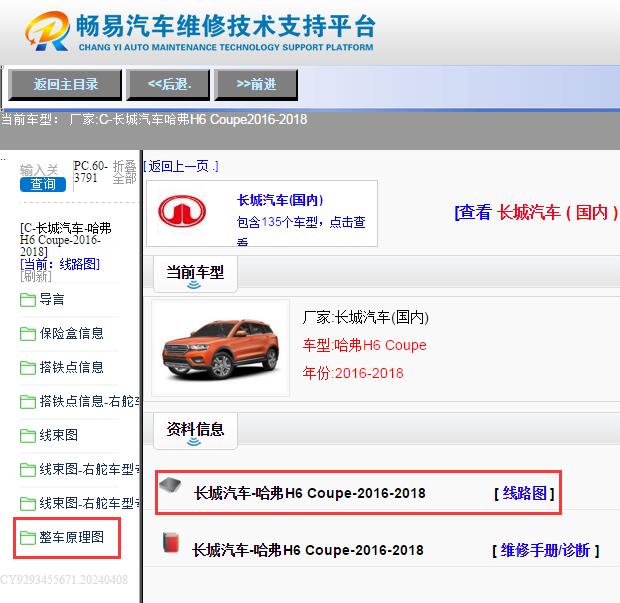Open the 保险盒信息 folder icon
The height and width of the screenshot is (603, 620).
click(28, 334)
